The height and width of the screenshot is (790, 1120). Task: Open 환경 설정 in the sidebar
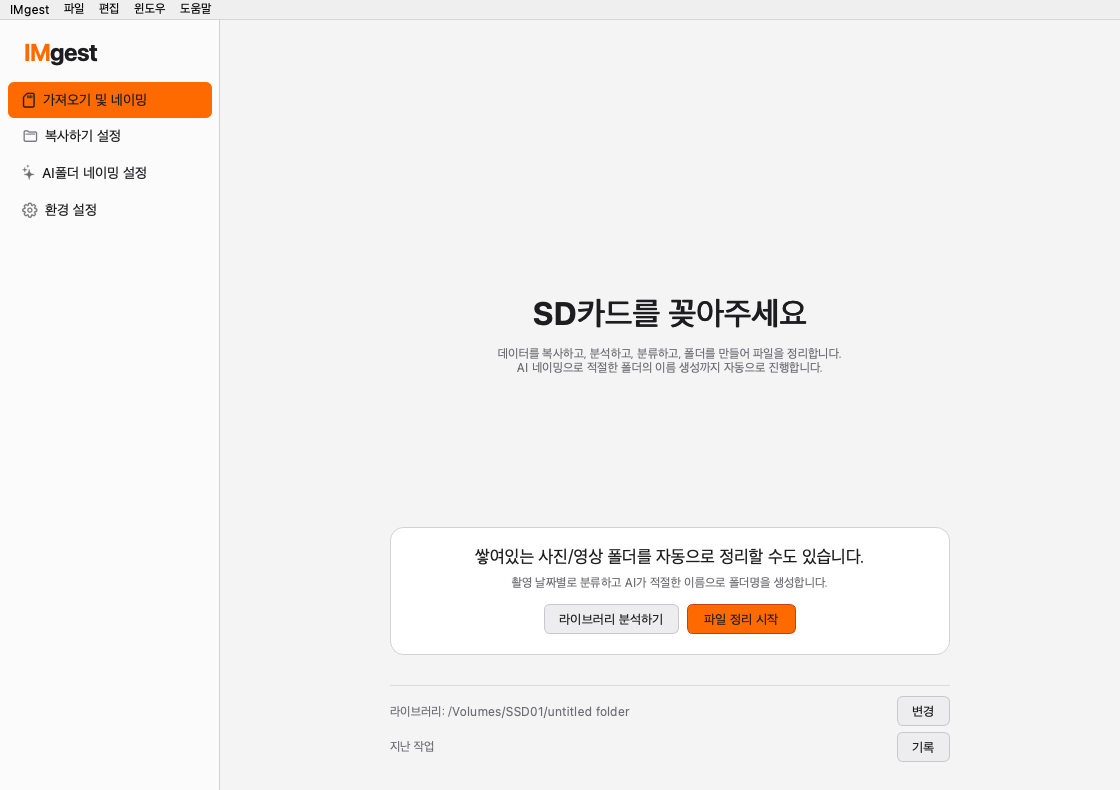coord(110,210)
